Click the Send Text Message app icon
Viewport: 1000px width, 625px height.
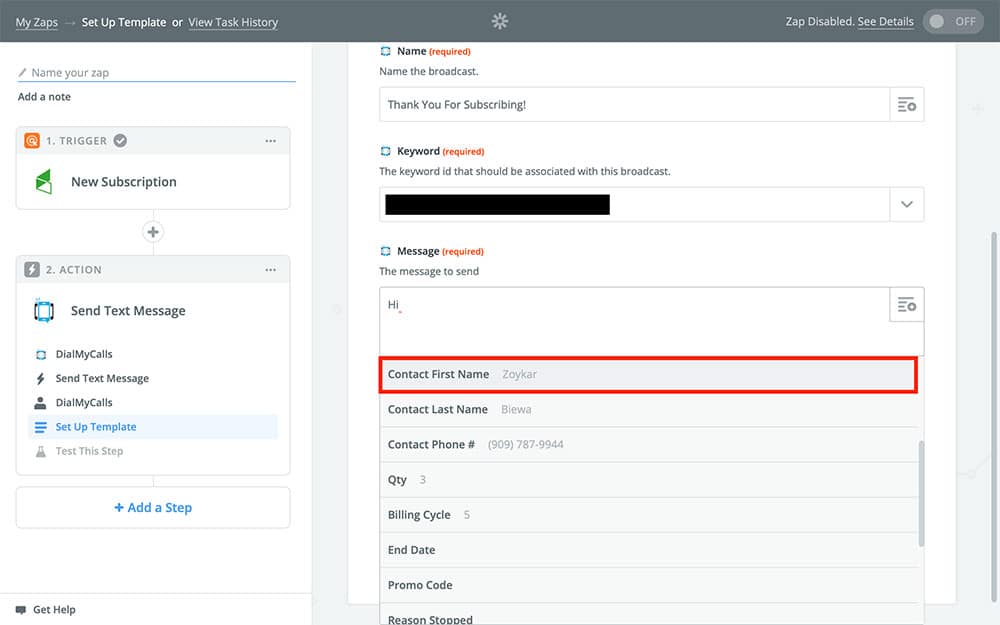pyautogui.click(x=44, y=311)
